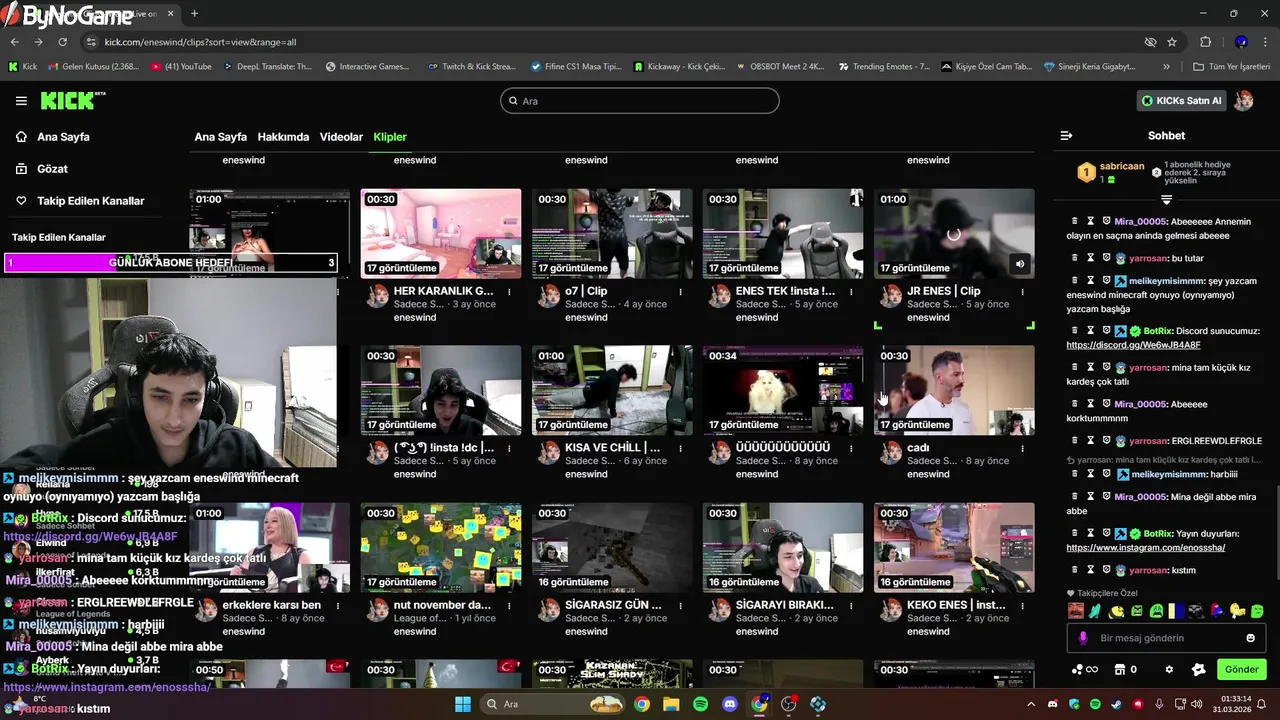
Task: Open chat settings gear icon
Action: [x=1169, y=670]
